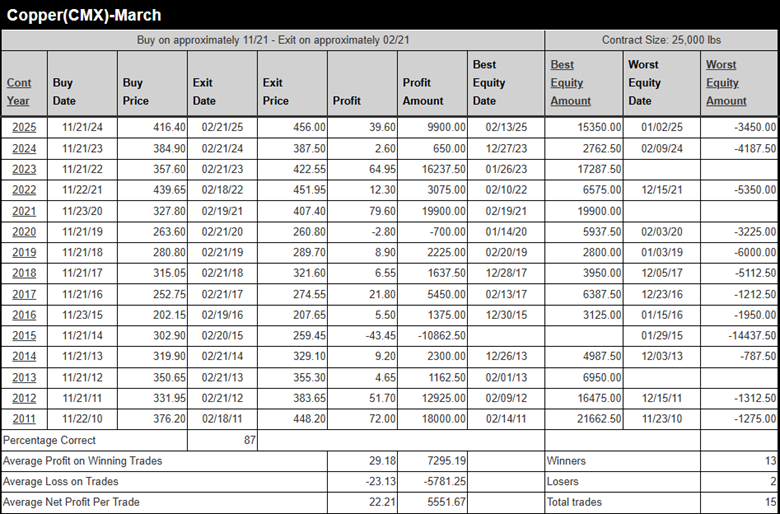Click Average Profit on Winning Trades label
The image size is (780, 514).
pos(83,461)
